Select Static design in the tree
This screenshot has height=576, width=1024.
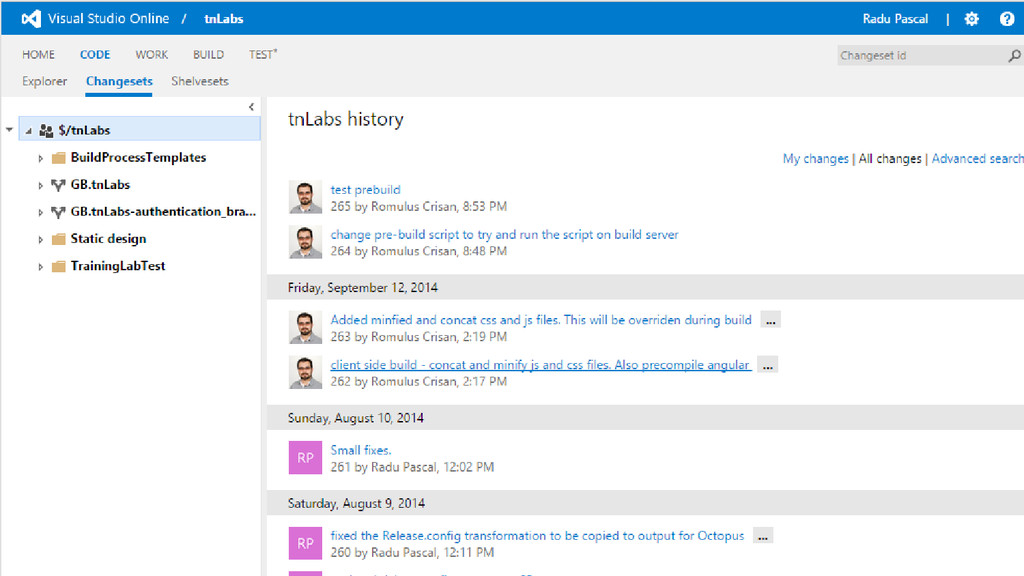(108, 239)
